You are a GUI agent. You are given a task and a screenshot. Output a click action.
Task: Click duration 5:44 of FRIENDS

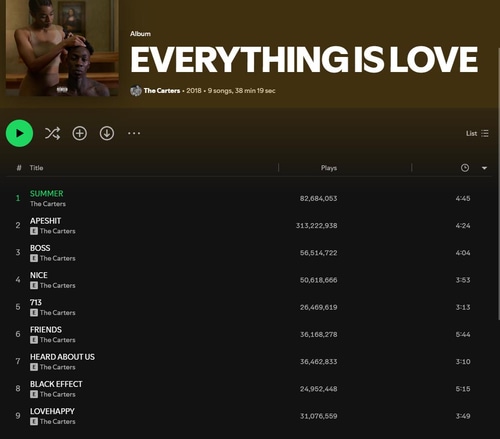click(463, 334)
